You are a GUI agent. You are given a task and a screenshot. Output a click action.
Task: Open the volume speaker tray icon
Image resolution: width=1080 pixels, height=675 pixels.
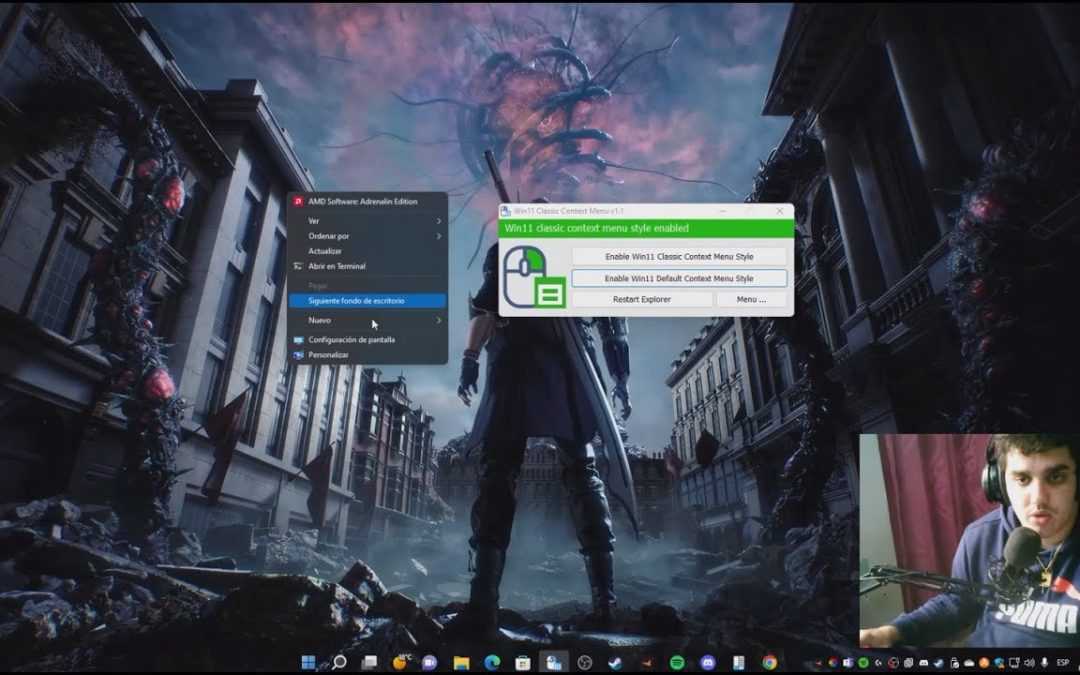1030,663
